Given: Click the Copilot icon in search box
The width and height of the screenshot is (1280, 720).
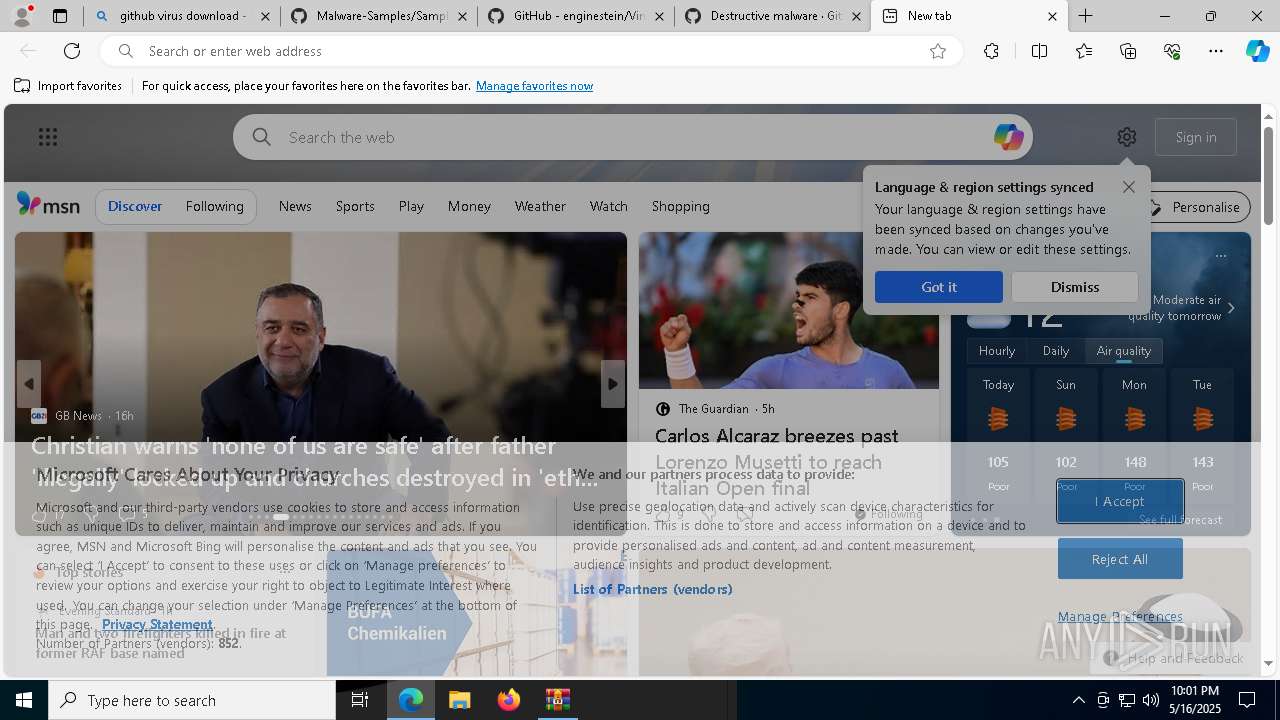Looking at the screenshot, I should (1008, 137).
